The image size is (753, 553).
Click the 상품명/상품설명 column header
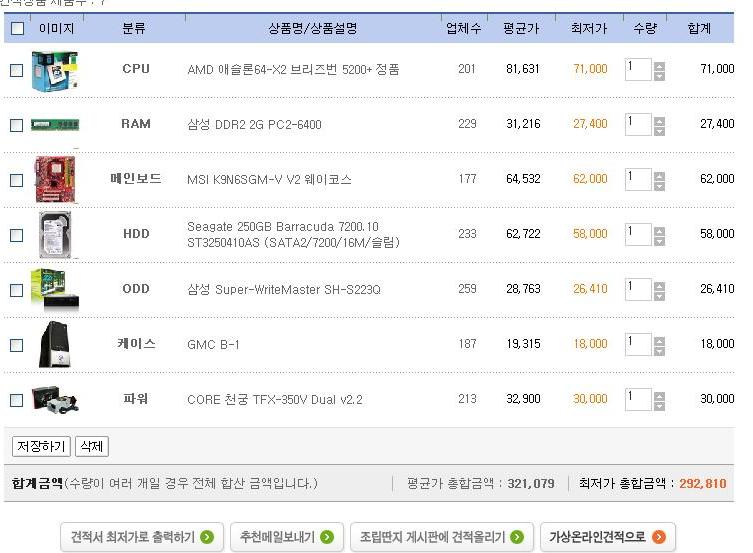coord(312,28)
